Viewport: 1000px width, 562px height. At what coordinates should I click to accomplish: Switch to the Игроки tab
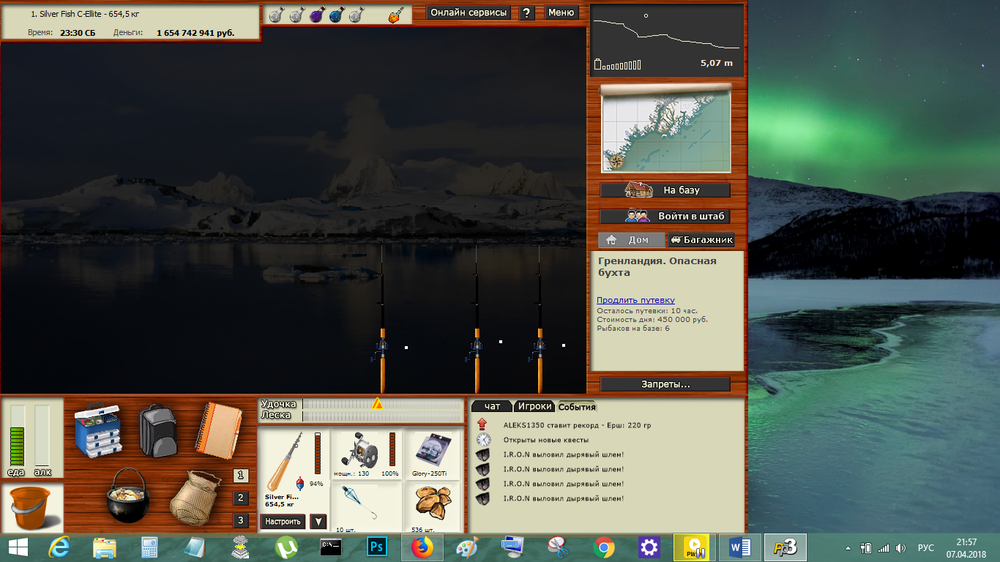point(534,406)
